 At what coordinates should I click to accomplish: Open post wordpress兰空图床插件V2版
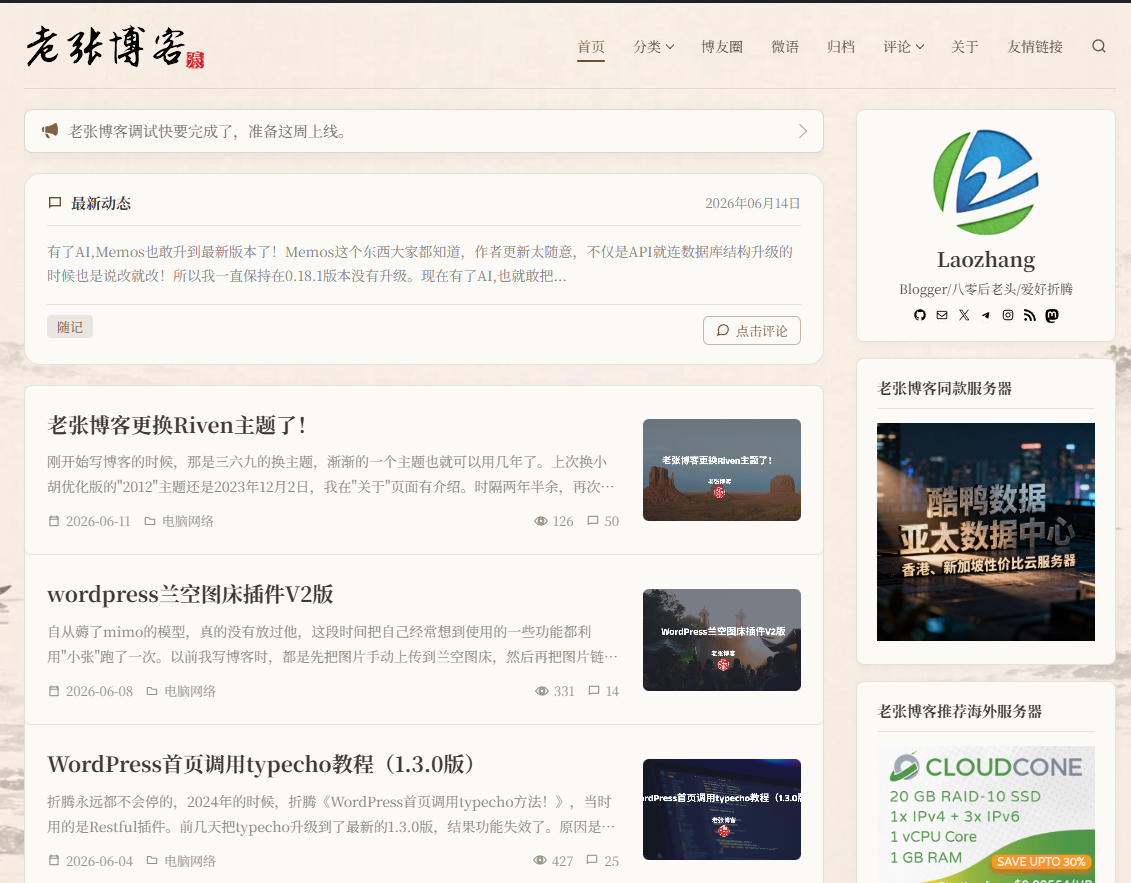pos(190,594)
